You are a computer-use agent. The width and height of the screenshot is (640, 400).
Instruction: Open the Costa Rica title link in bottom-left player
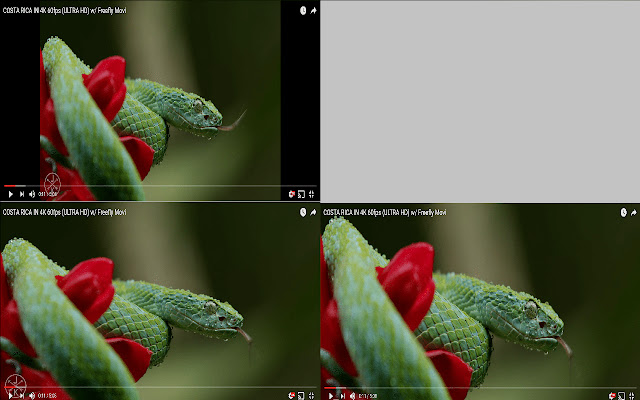[64, 212]
